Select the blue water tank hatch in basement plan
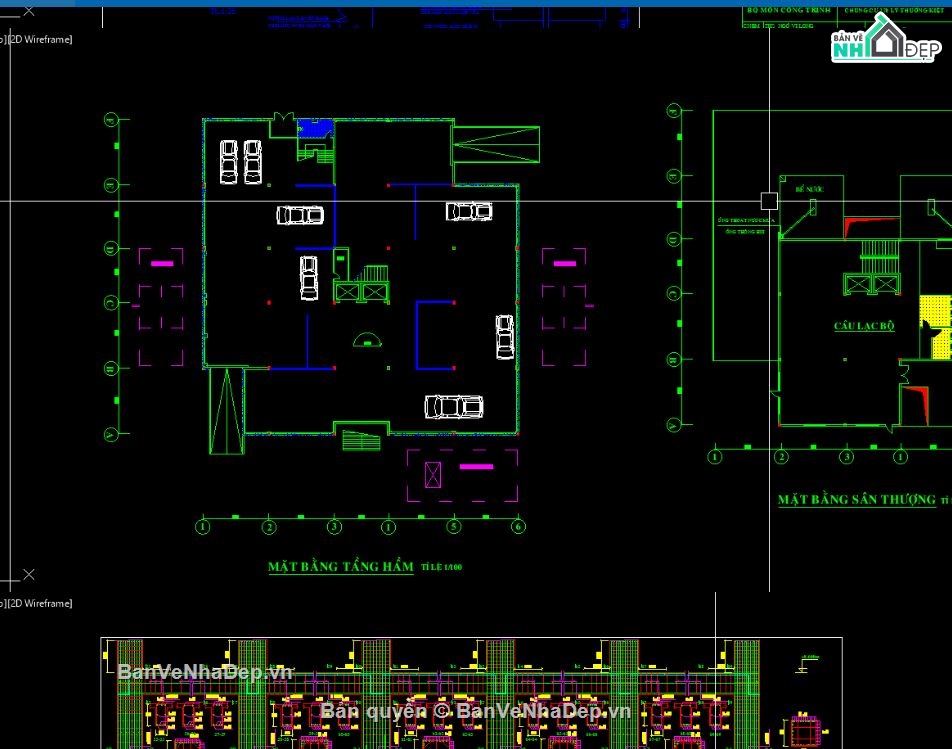Viewport: 952px width, 749px height. pyautogui.click(x=318, y=128)
